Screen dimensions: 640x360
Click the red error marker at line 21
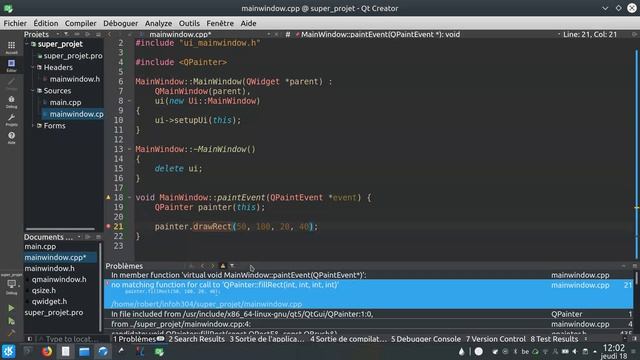(108, 226)
